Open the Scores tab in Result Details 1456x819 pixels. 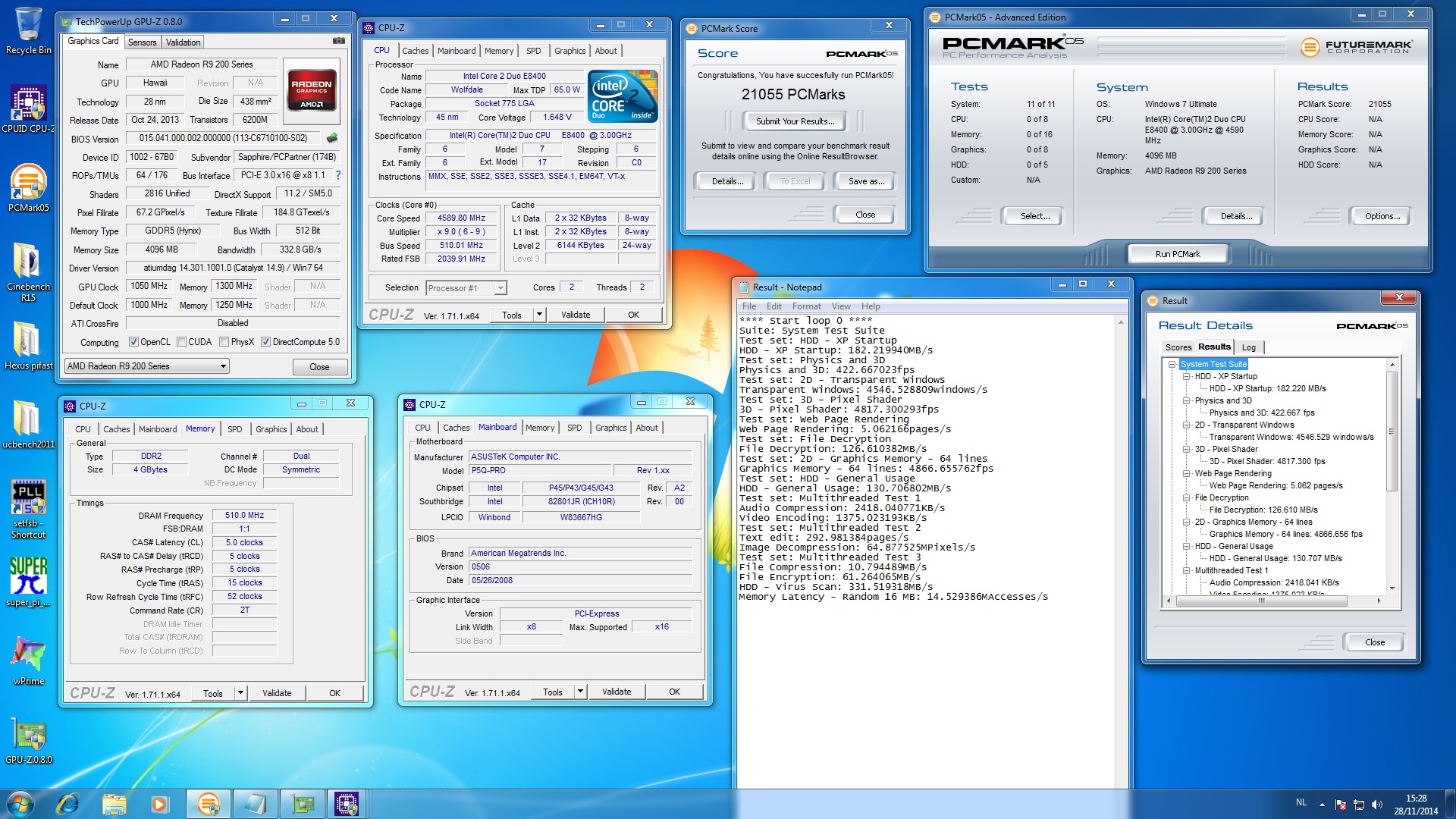pyautogui.click(x=1178, y=347)
